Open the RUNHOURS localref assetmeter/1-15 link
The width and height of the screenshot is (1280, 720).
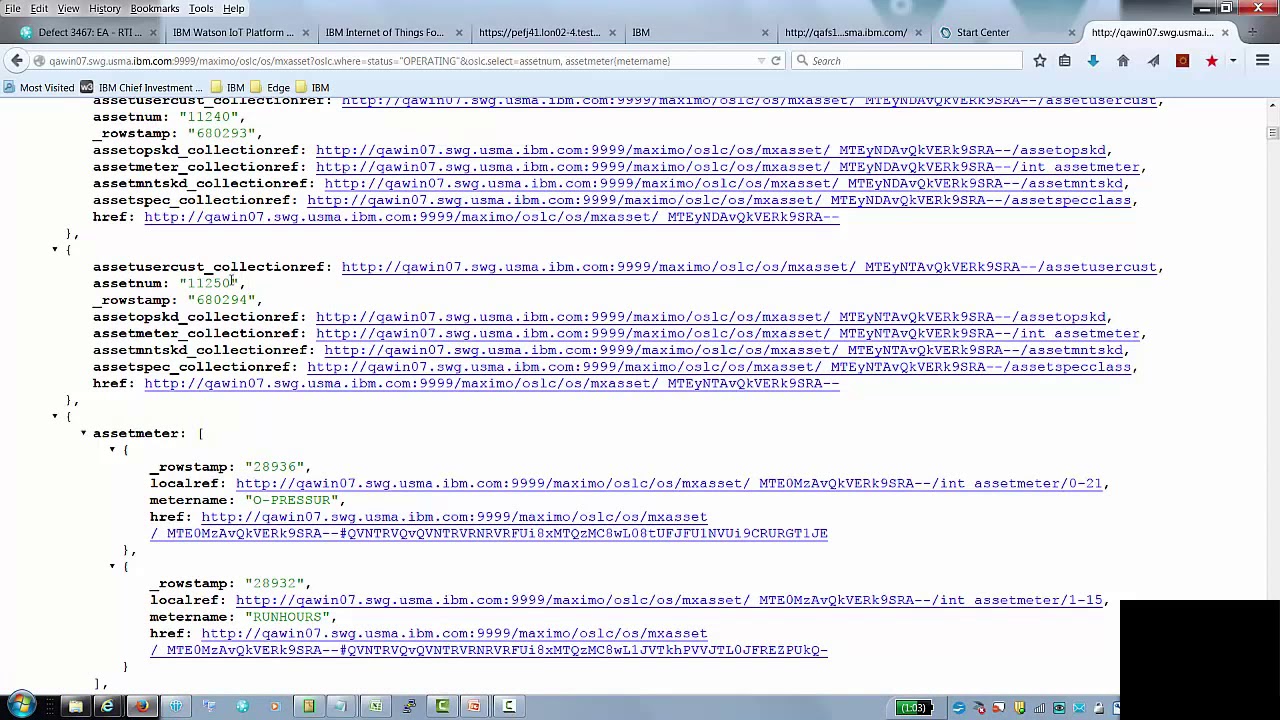click(668, 600)
